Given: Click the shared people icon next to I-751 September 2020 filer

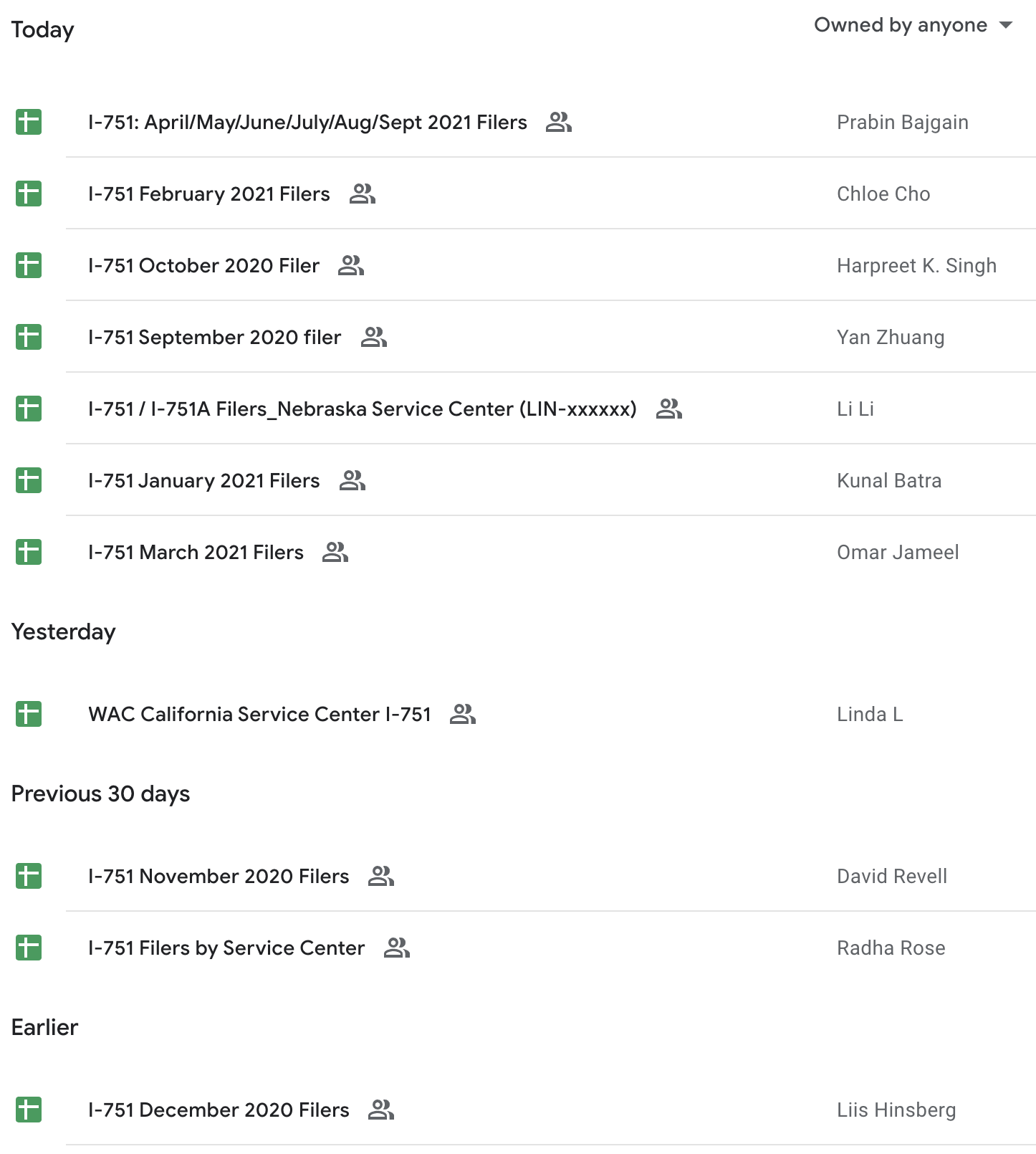Looking at the screenshot, I should tap(374, 337).
